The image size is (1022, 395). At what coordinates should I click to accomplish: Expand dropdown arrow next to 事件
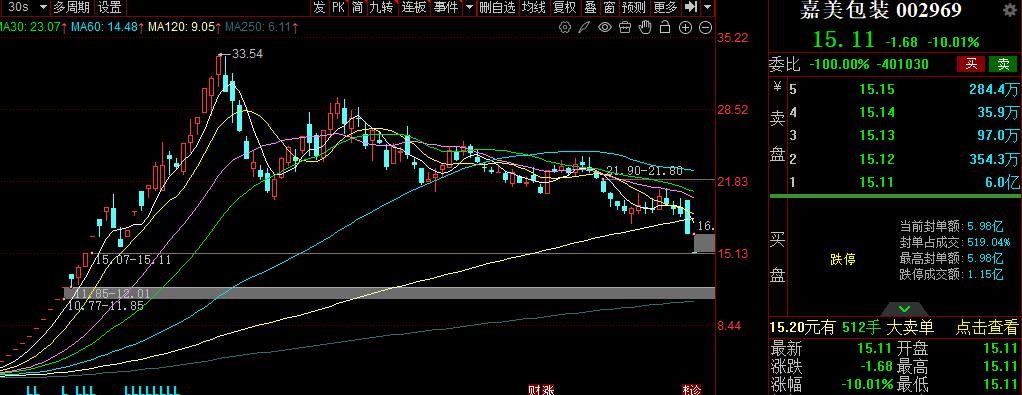click(x=469, y=7)
